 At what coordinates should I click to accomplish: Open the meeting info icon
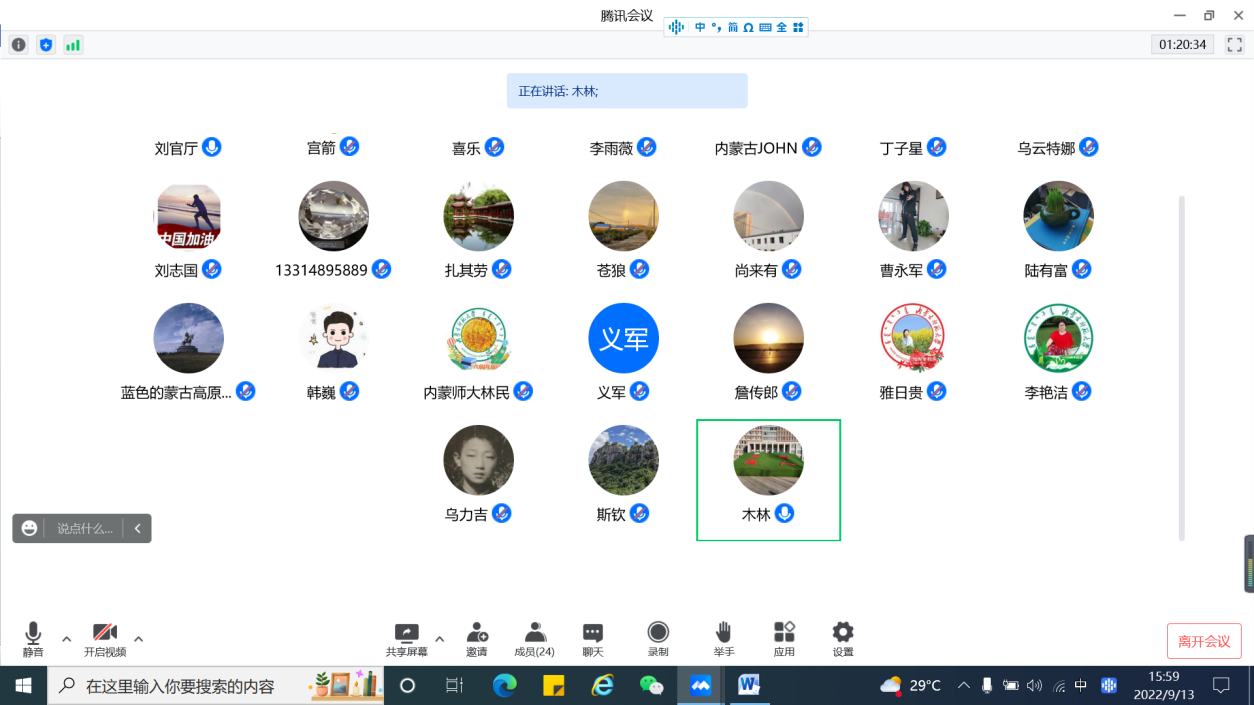click(18, 45)
